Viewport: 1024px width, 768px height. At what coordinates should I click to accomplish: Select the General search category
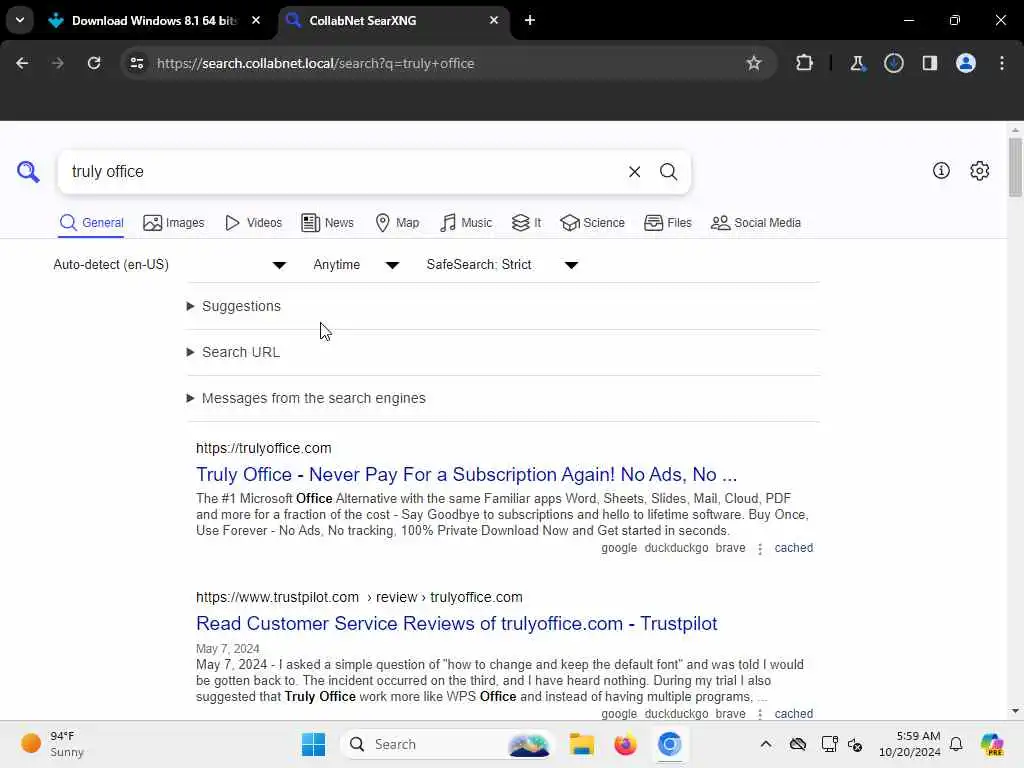tap(91, 223)
